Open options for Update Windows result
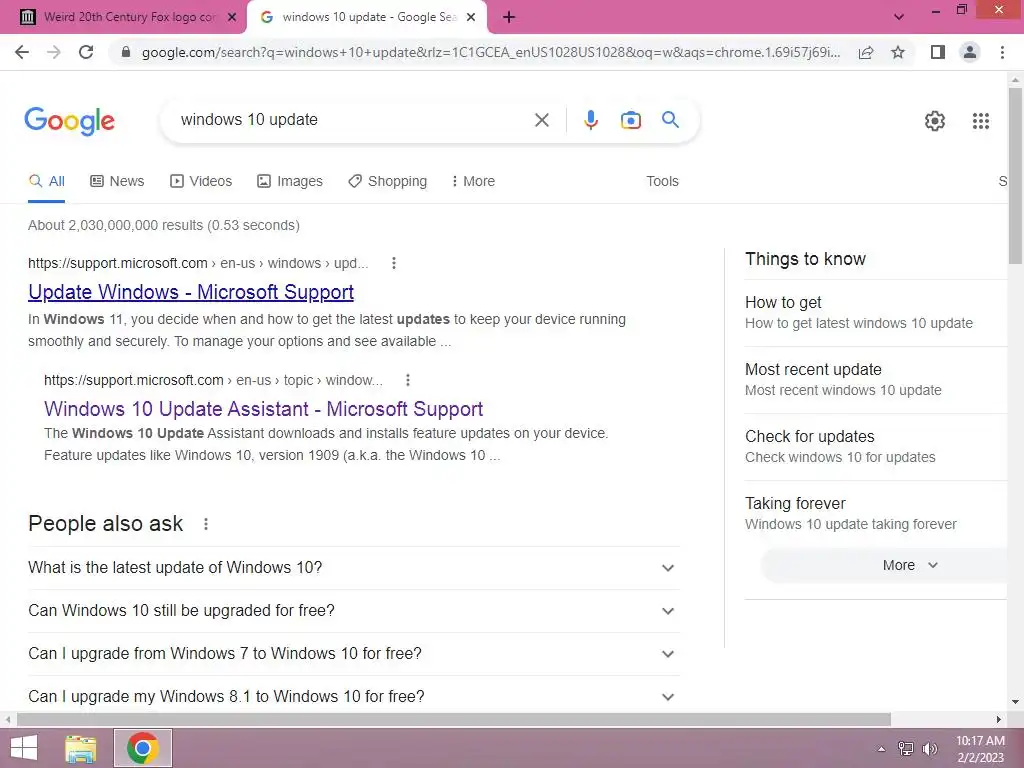This screenshot has height=768, width=1024. pyautogui.click(x=393, y=263)
